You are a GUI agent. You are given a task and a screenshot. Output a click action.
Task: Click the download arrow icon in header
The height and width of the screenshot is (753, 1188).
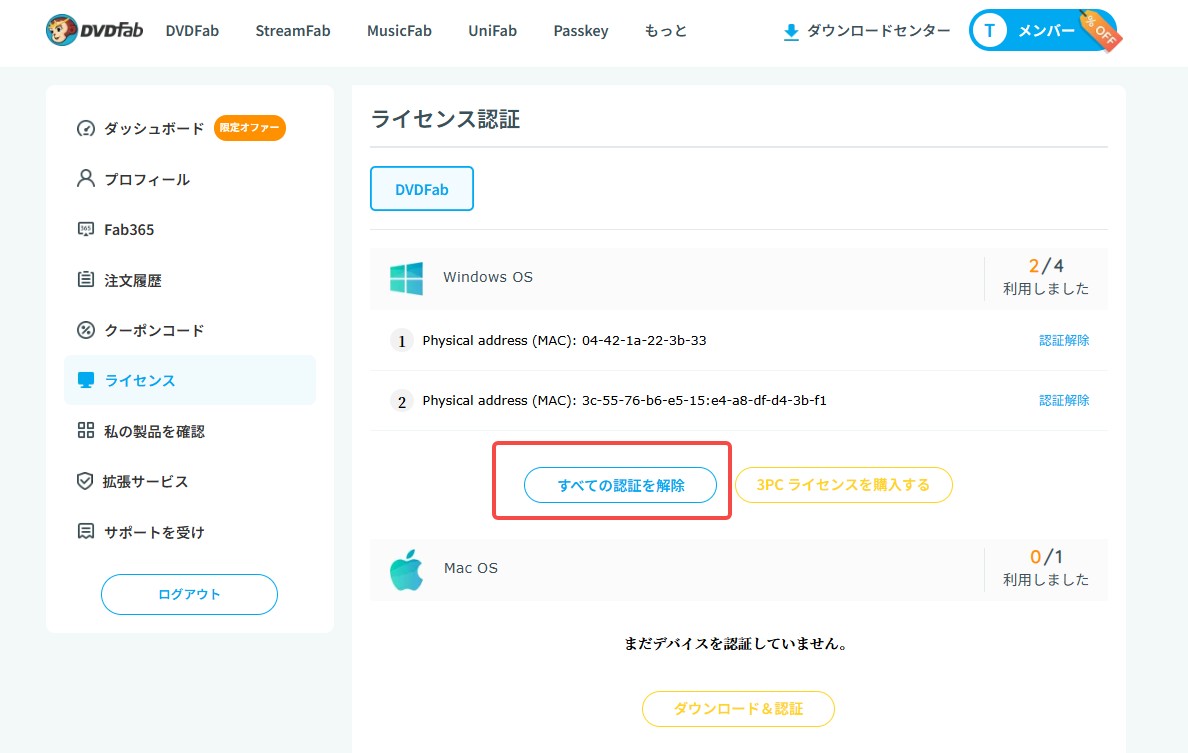click(791, 32)
